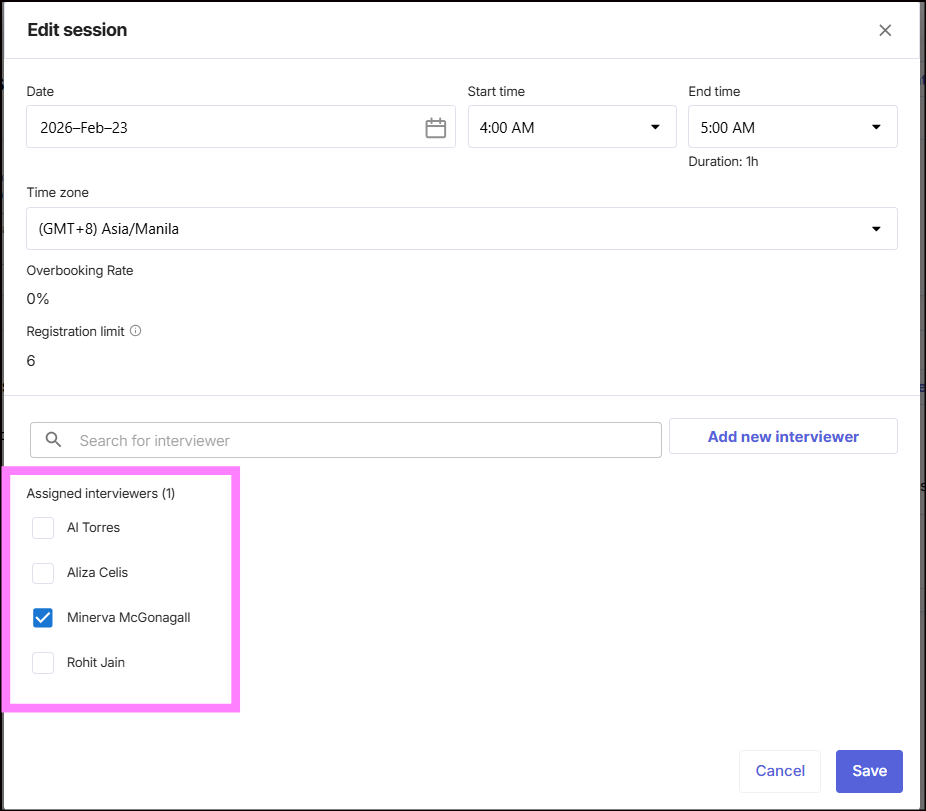Screen dimensions: 926x811
Task: Click the Registration limit info icon
Action: (135, 331)
